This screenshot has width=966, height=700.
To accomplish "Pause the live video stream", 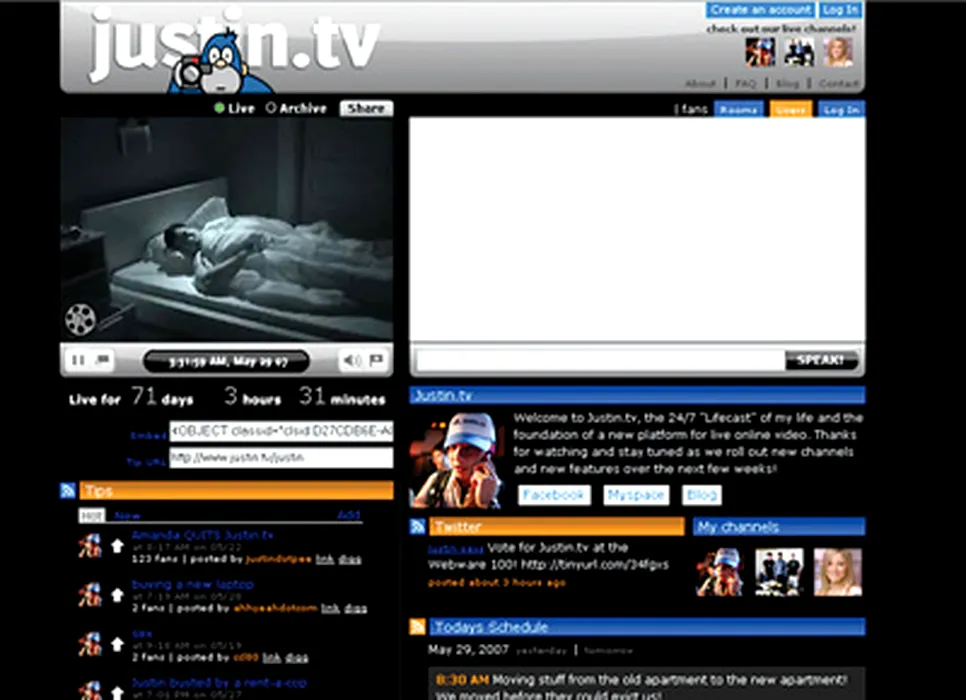I will tap(78, 360).
